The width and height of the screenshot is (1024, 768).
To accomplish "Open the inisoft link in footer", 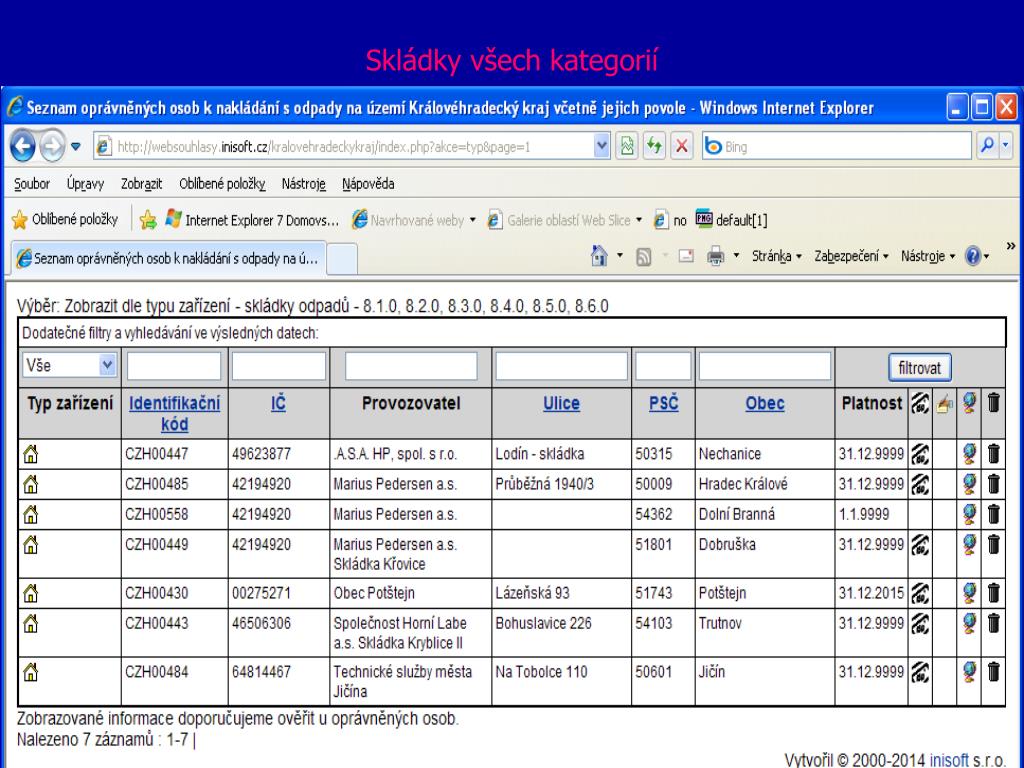I will coord(949,760).
